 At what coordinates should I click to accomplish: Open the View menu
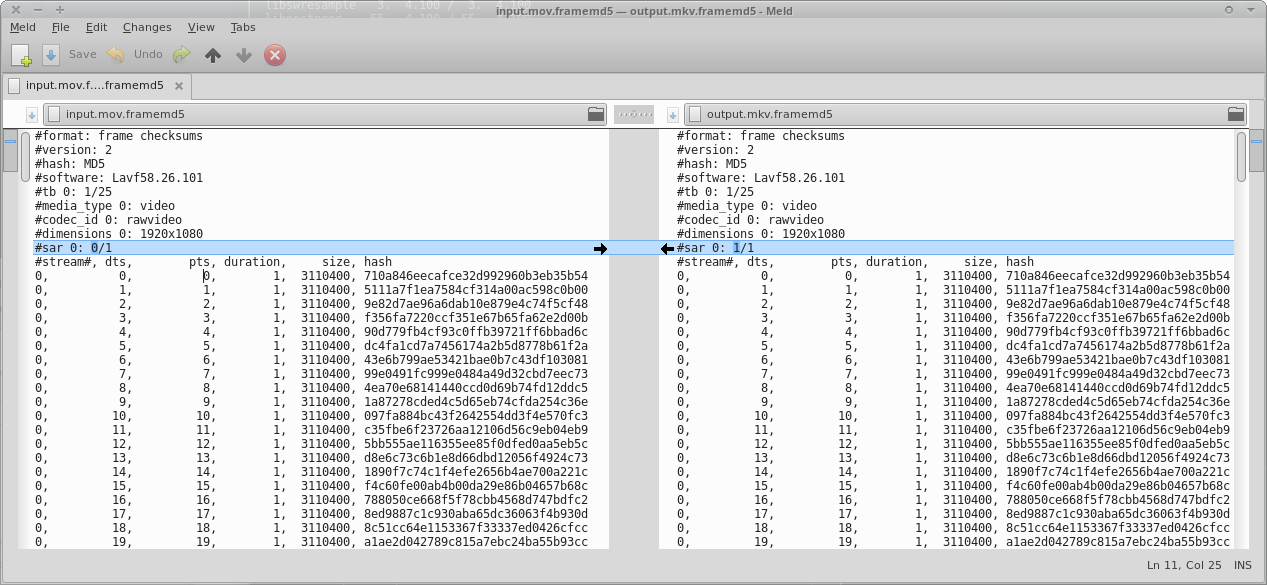(201, 28)
